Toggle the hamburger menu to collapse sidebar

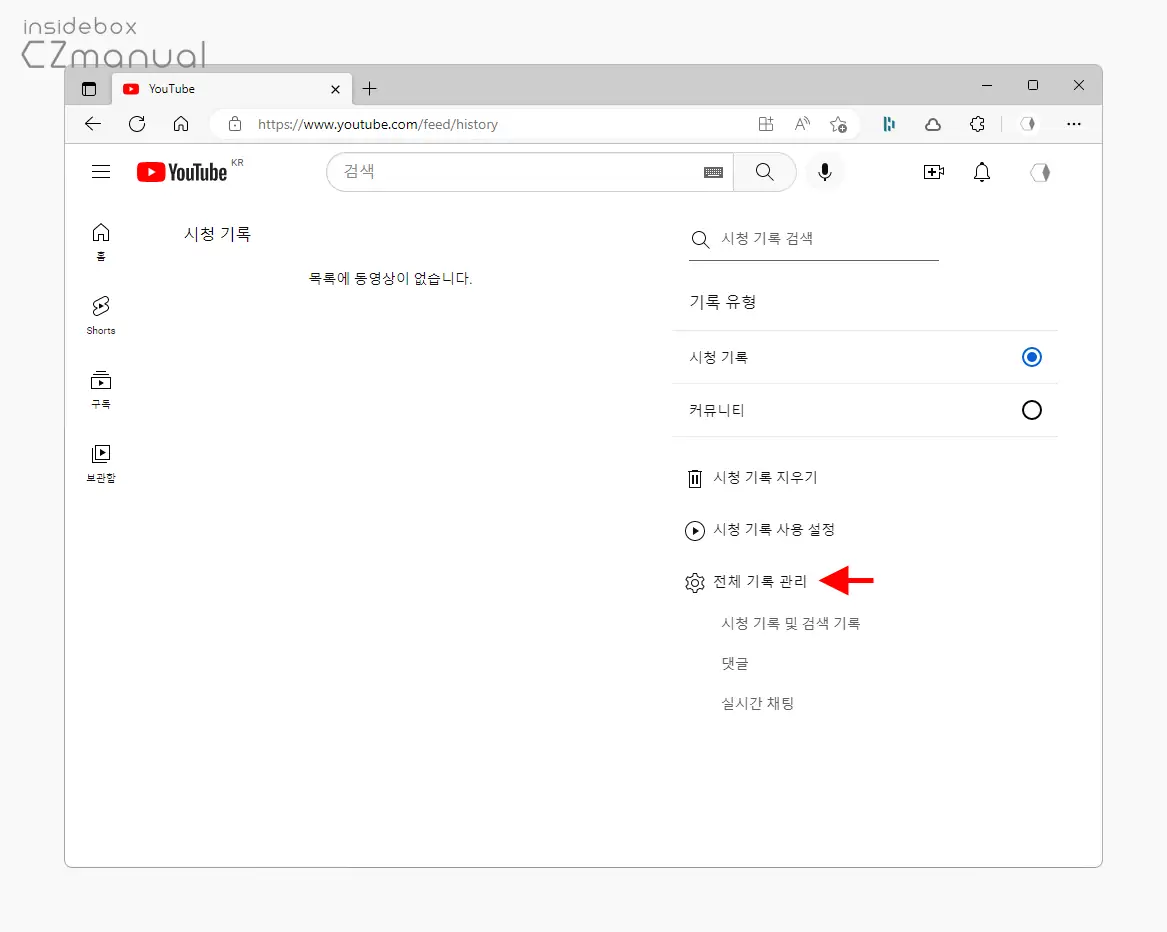pyautogui.click(x=100, y=171)
